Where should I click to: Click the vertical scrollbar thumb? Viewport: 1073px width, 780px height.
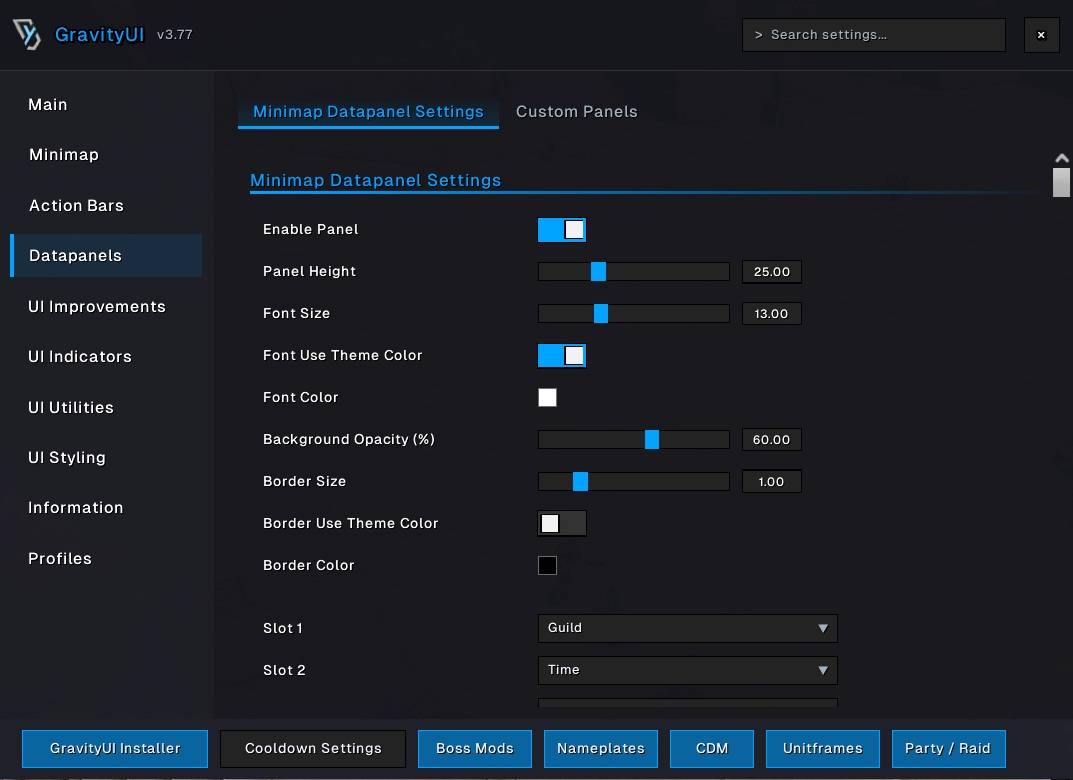pyautogui.click(x=1061, y=182)
